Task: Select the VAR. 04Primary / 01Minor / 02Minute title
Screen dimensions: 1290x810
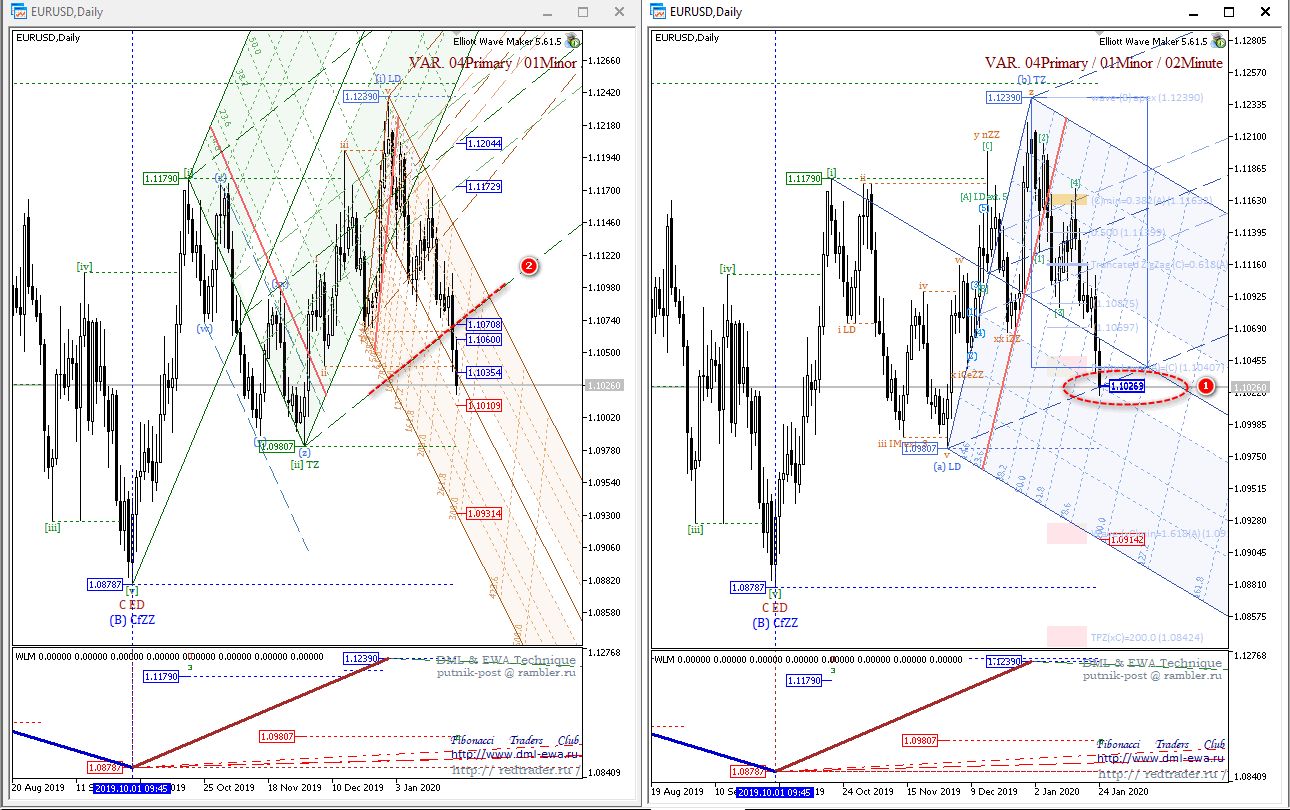Action: pyautogui.click(x=1103, y=63)
